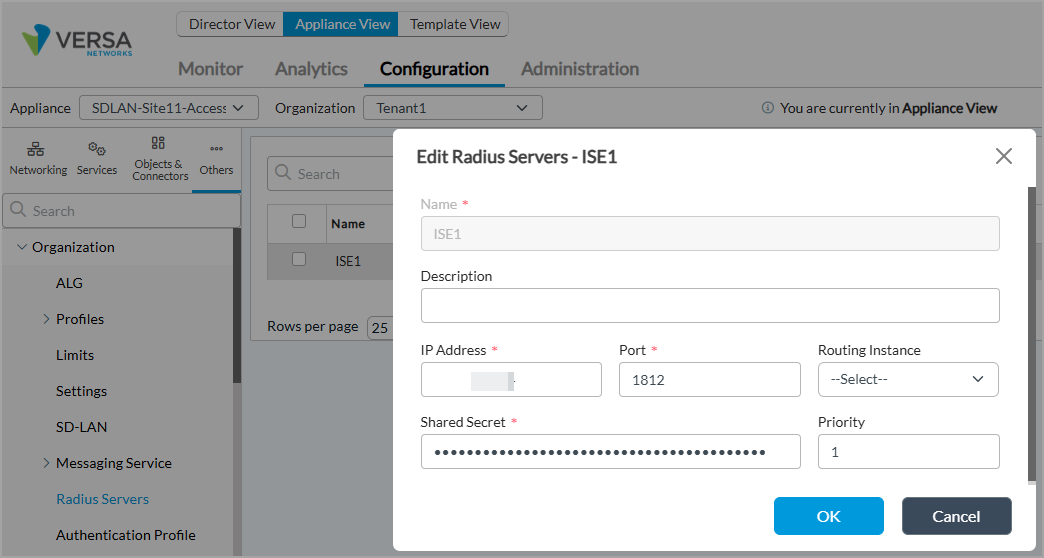Click the Versa Networks logo
The width and height of the screenshot is (1044, 558).
78,42
